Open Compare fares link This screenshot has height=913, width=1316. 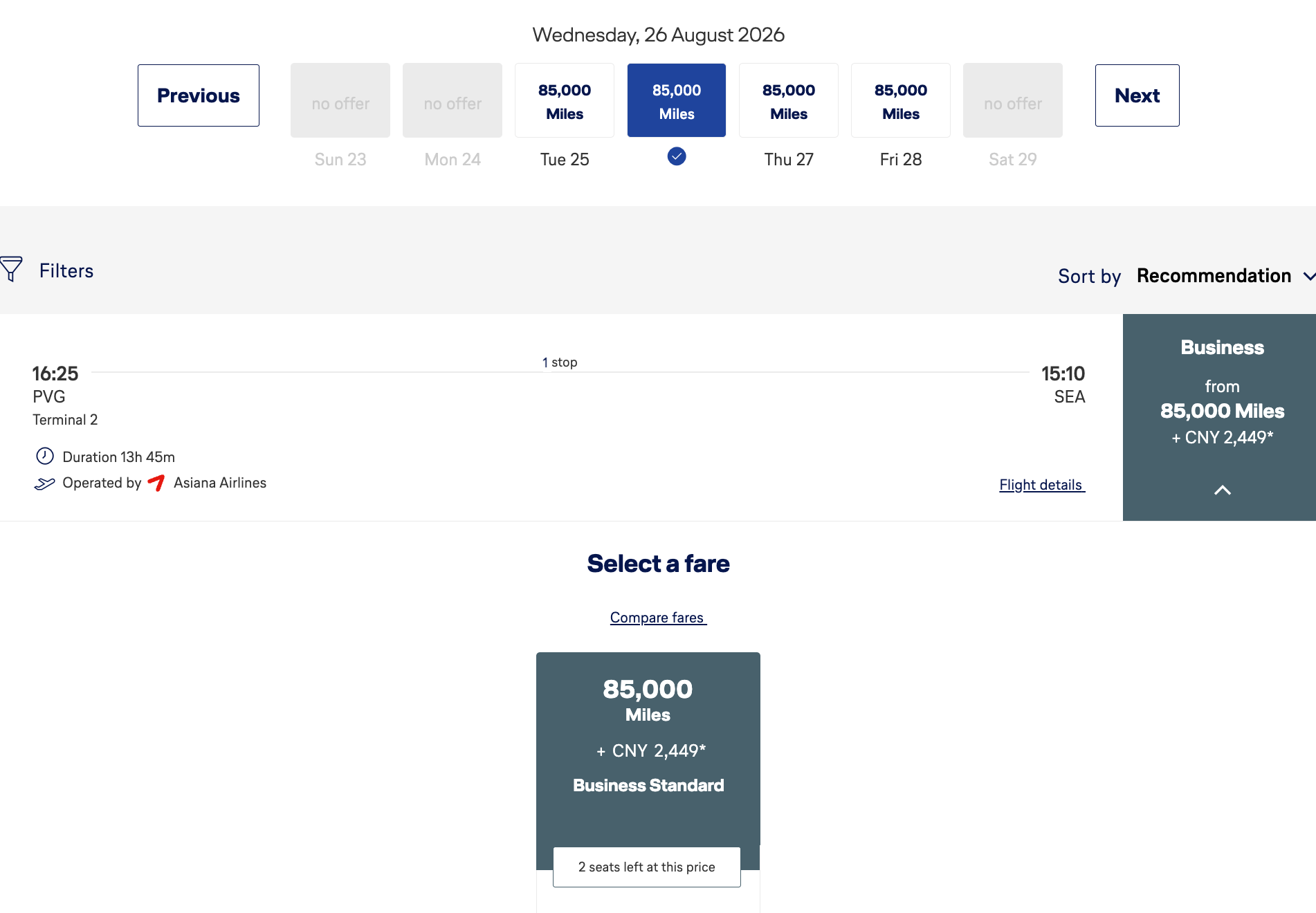[657, 618]
